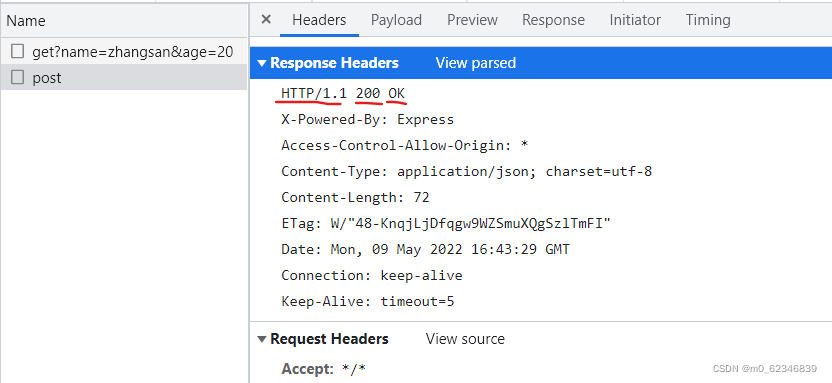This screenshot has width=832, height=383.
Task: Click the Response Headers section title
Action: click(334, 63)
